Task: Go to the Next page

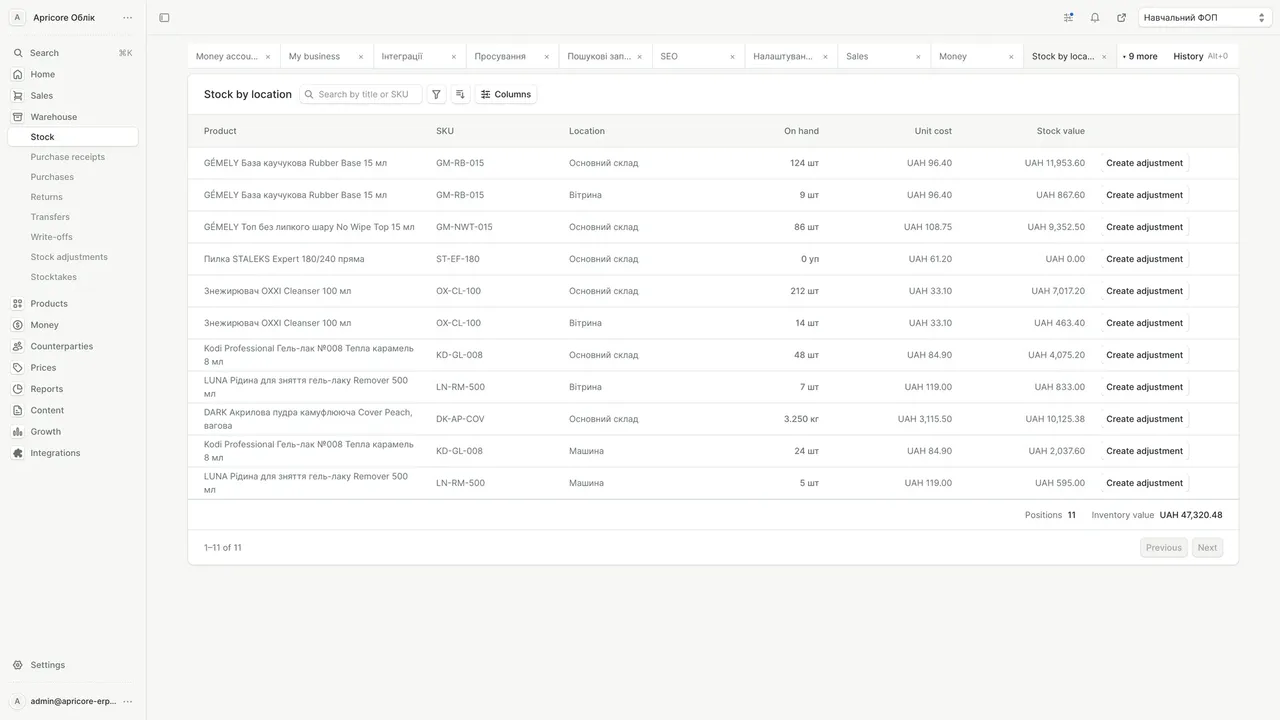Action: [1207, 548]
